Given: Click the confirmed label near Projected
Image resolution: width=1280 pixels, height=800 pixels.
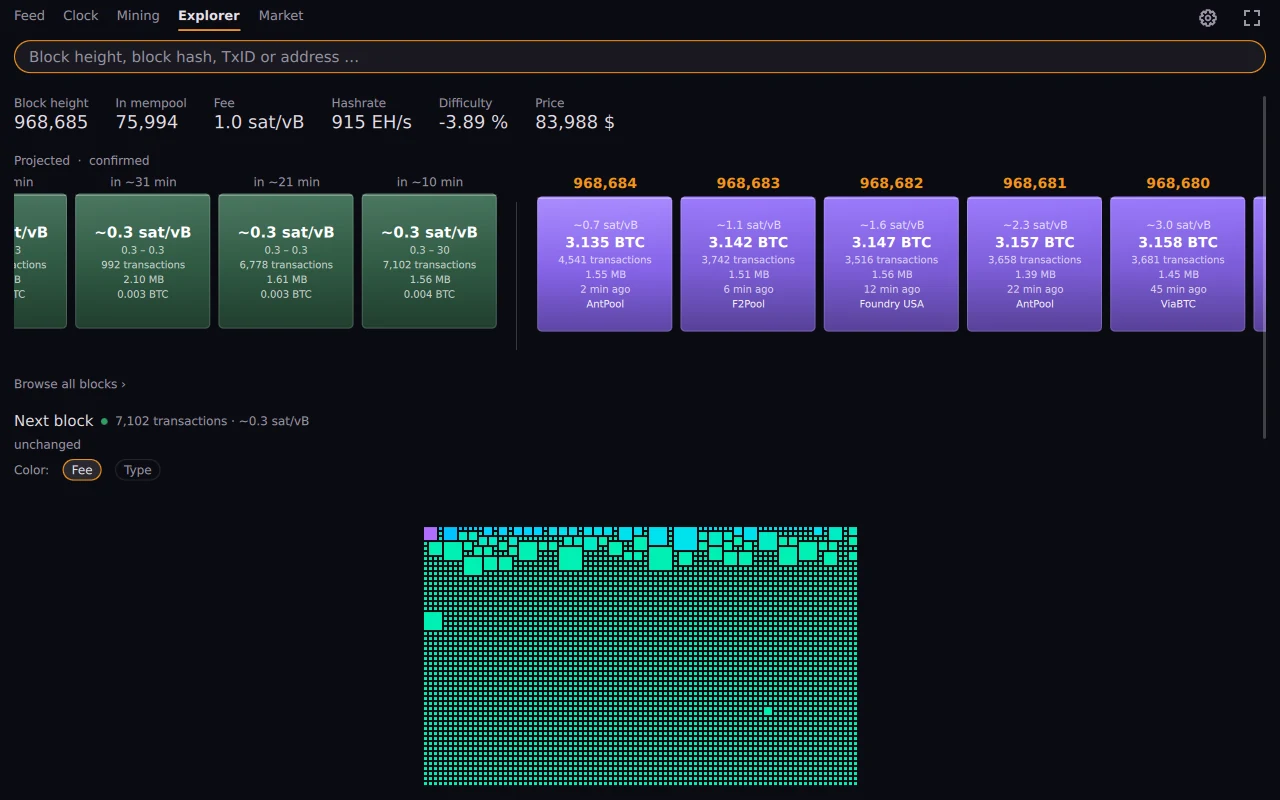Looking at the screenshot, I should coord(119,160).
